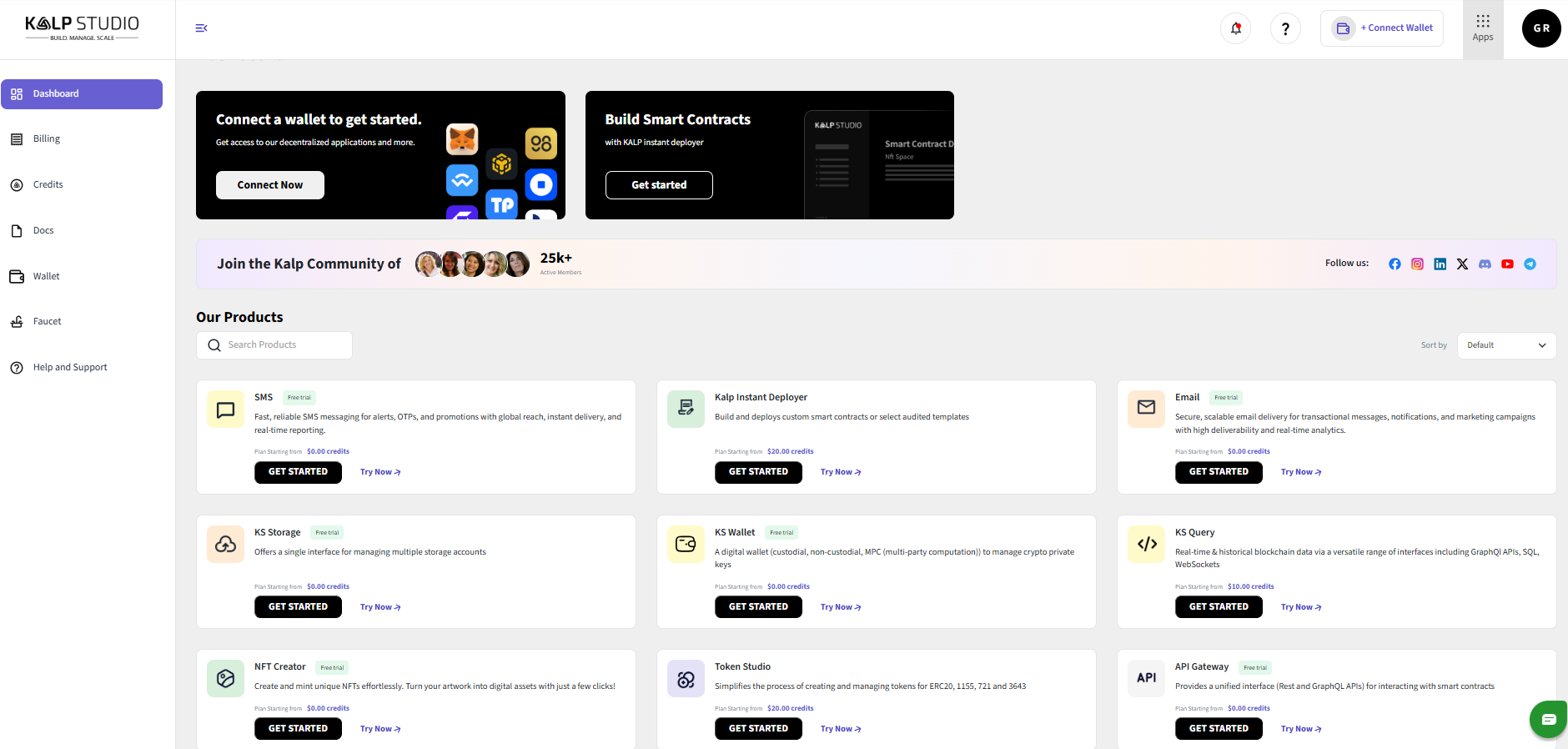Open the Facebook follow icon
Screen dimensions: 1568x749
coord(1395,264)
